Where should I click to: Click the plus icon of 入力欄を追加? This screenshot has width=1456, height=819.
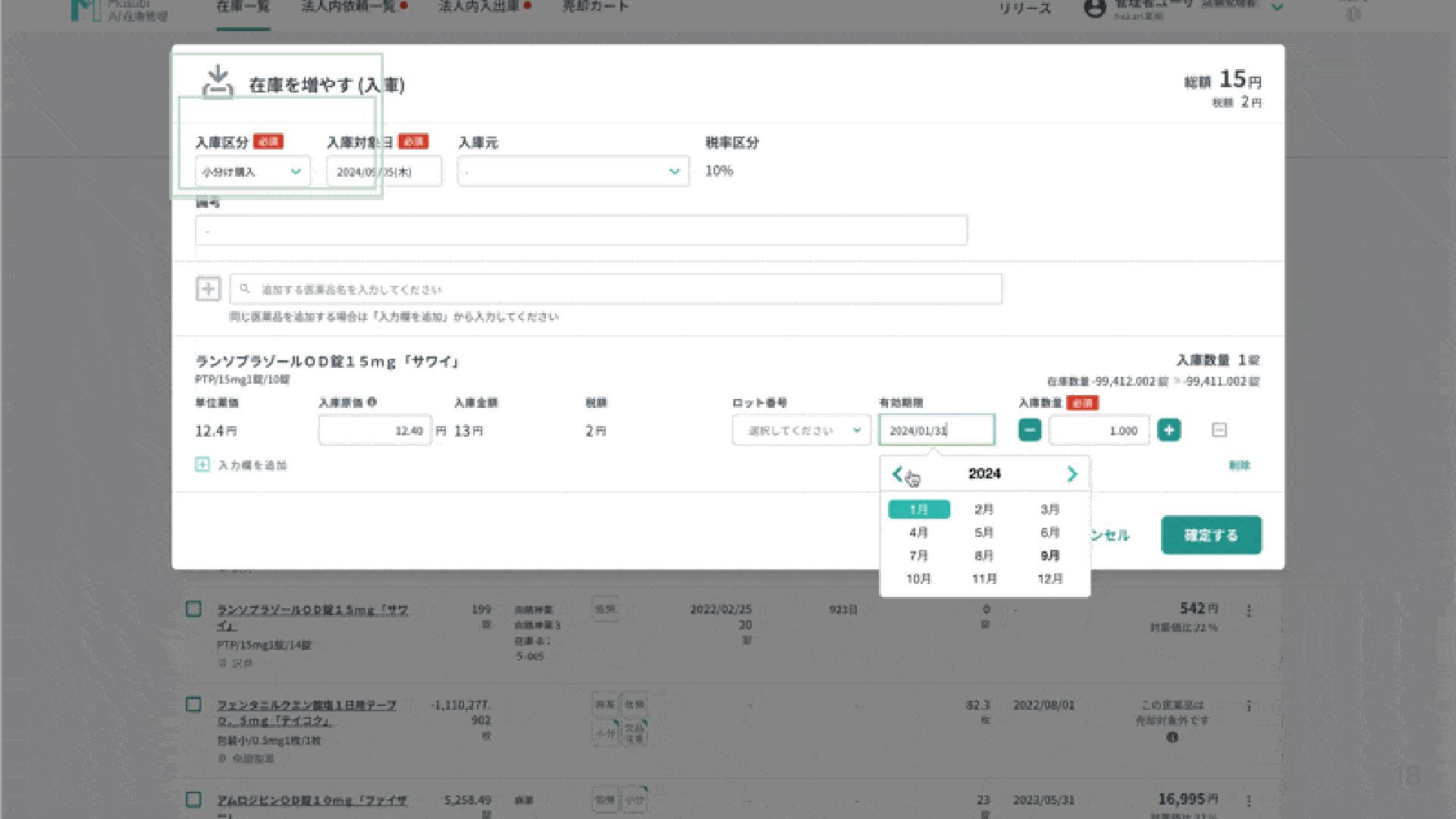[202, 464]
